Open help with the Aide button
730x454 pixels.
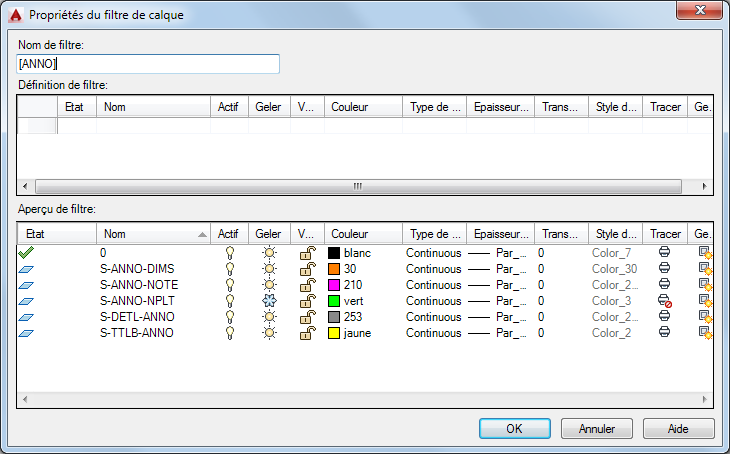tap(678, 428)
